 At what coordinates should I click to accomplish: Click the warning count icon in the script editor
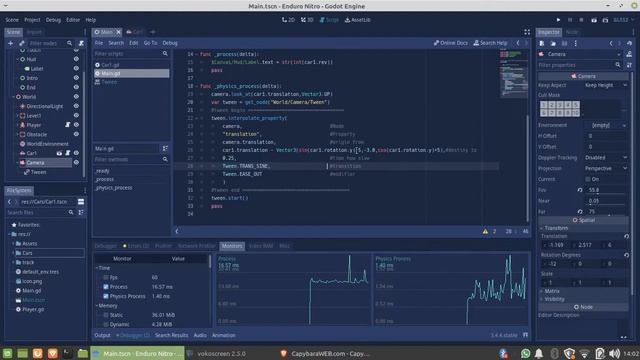point(485,231)
